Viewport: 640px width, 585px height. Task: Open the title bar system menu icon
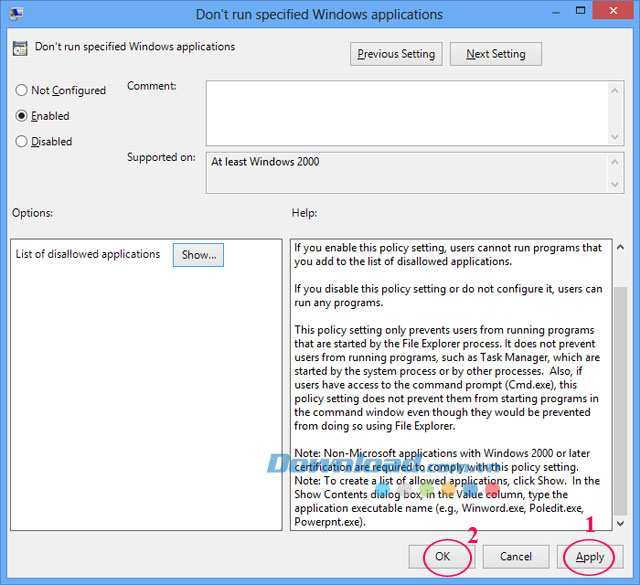point(16,13)
